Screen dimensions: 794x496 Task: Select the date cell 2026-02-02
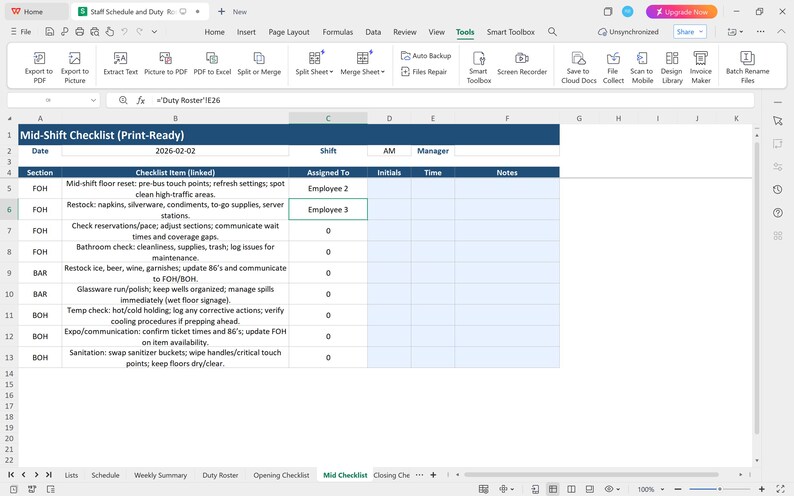click(175, 151)
